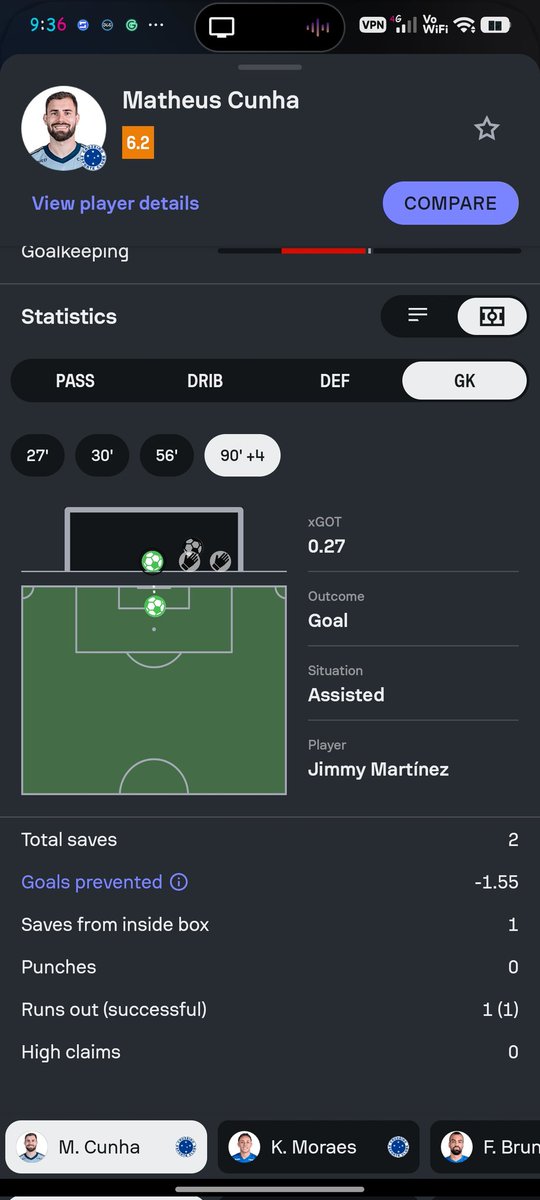540x1200 pixels.
Task: Tap the first glove save icon in goal
Action: point(190,558)
